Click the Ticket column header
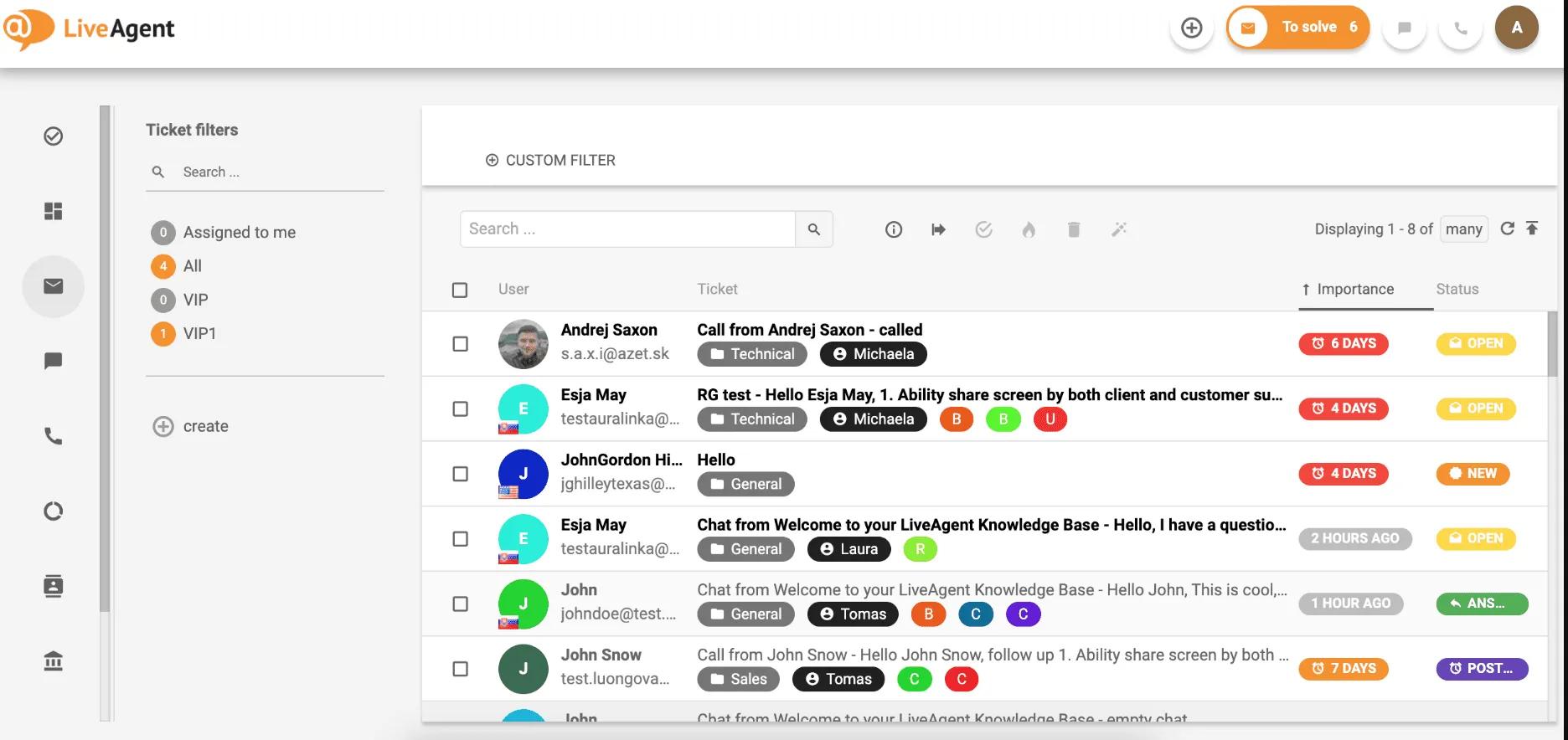Image resolution: width=1568 pixels, height=740 pixels. (x=718, y=289)
